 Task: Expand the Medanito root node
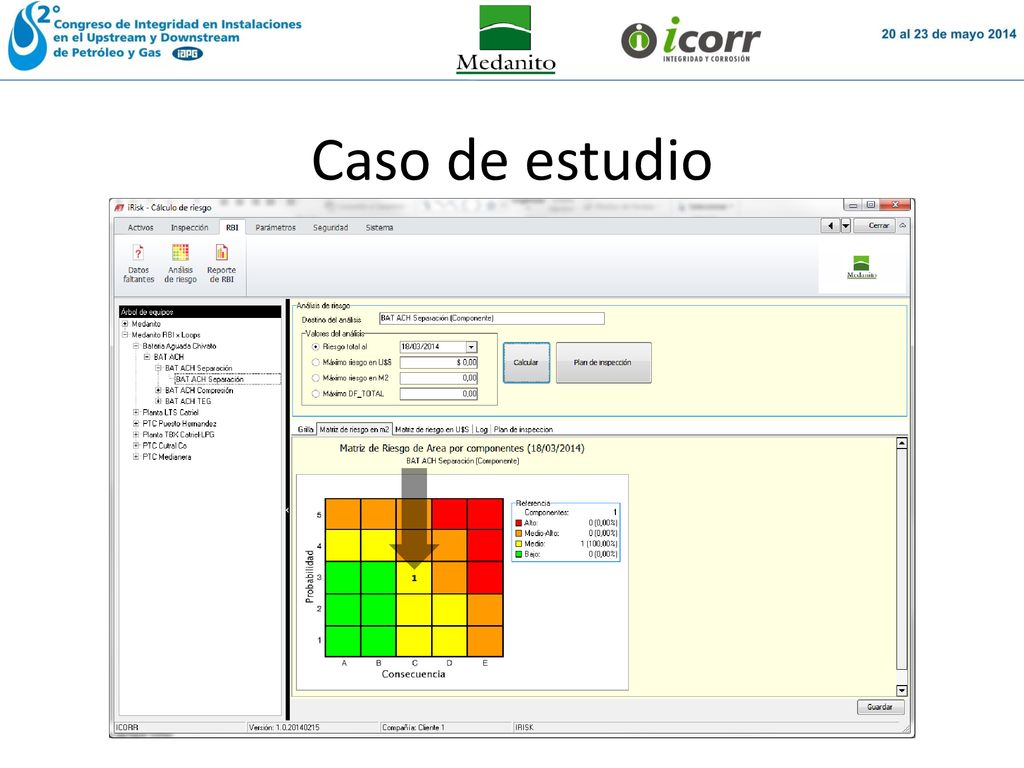point(125,324)
